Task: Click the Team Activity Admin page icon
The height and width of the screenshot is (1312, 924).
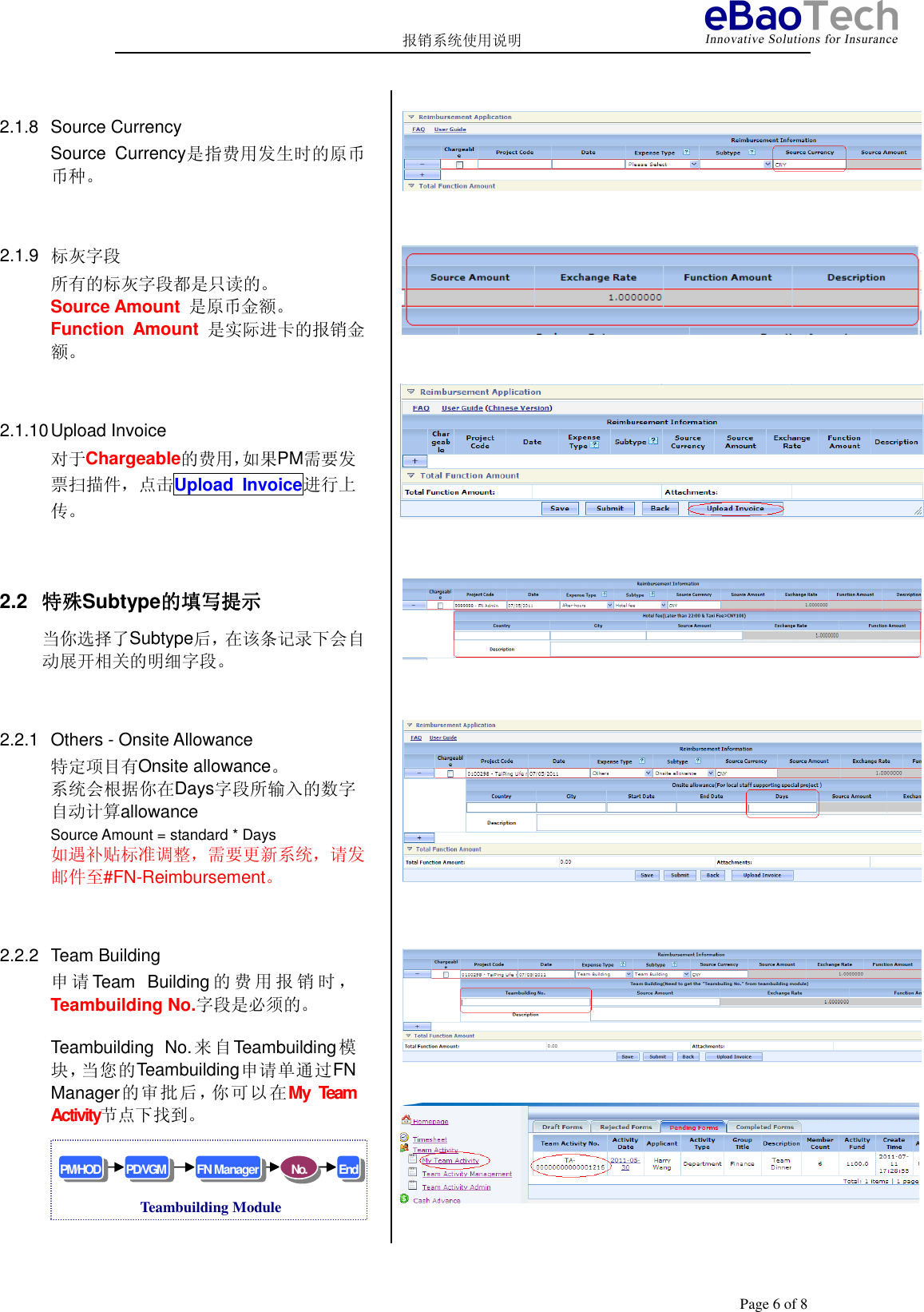Action: [x=413, y=1186]
